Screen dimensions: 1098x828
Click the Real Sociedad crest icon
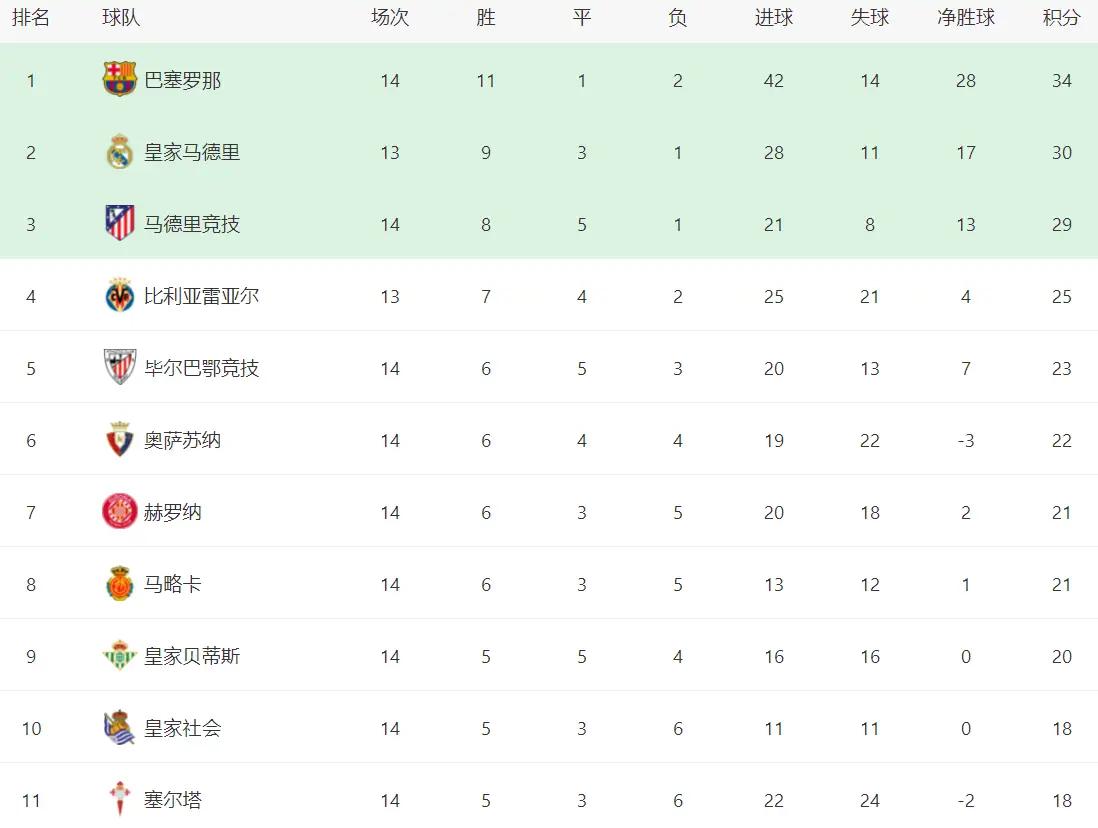click(120, 728)
